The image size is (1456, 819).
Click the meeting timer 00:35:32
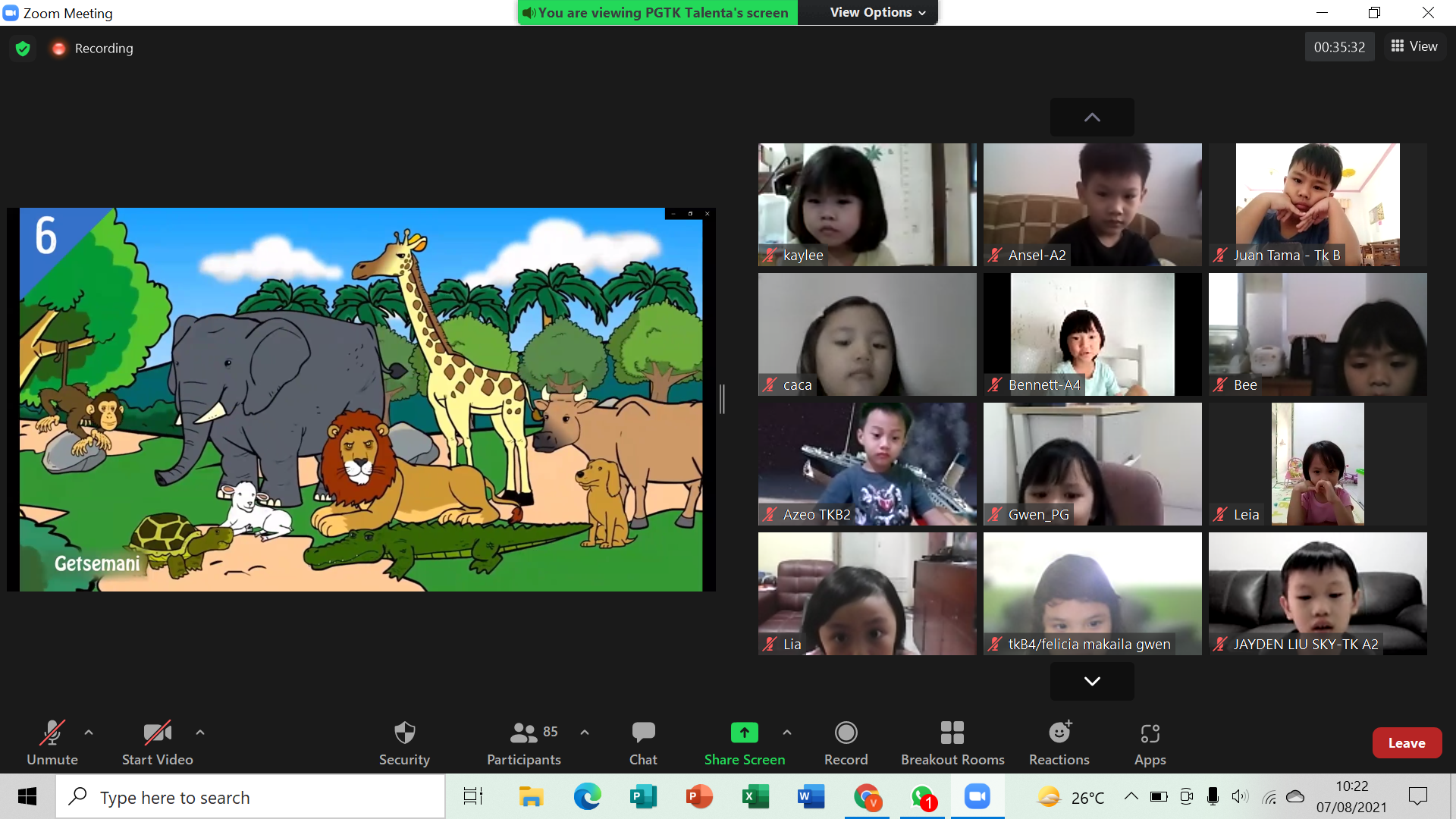(1339, 47)
